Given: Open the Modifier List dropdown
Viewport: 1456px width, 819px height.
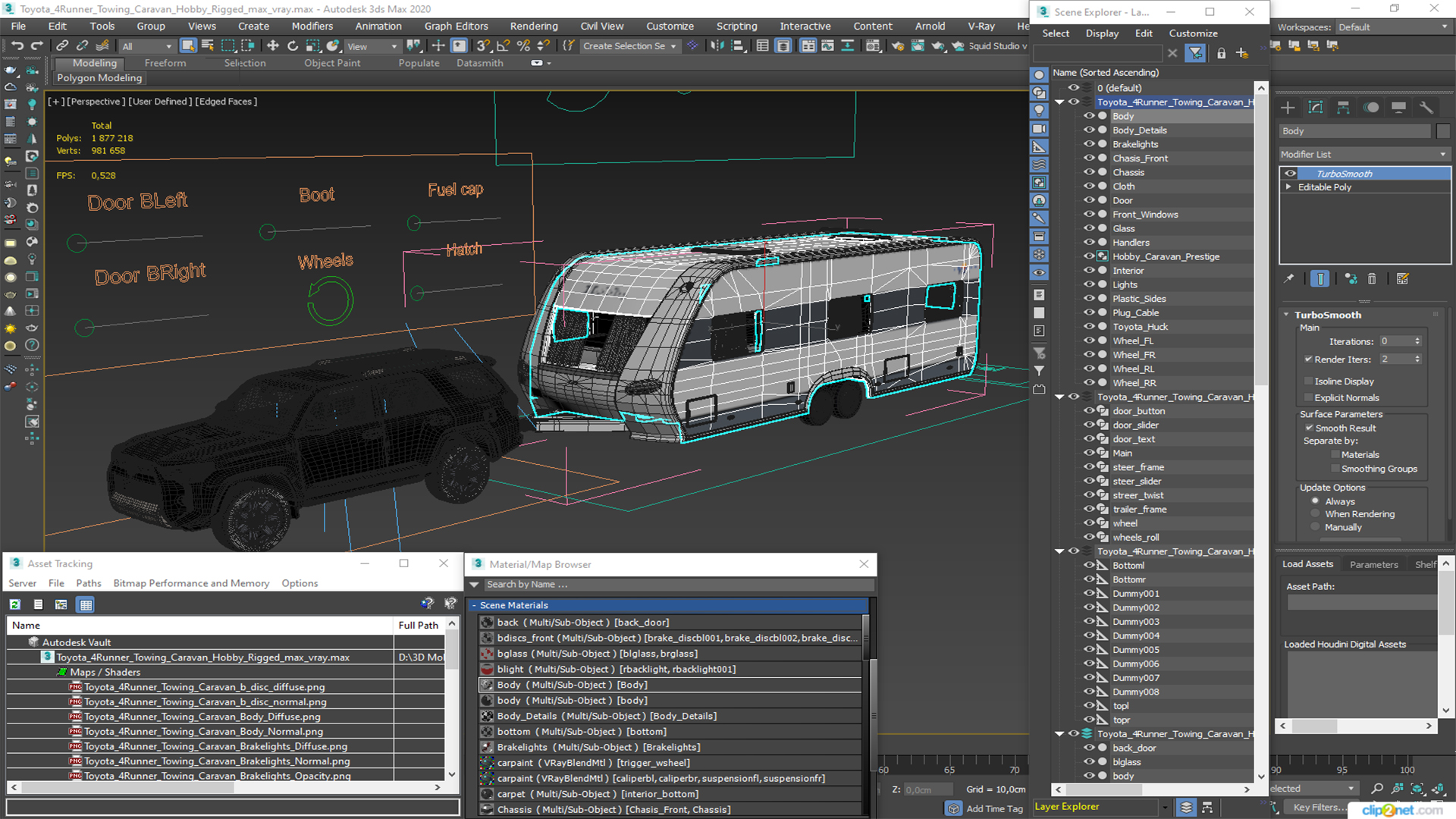Looking at the screenshot, I should click(1364, 154).
